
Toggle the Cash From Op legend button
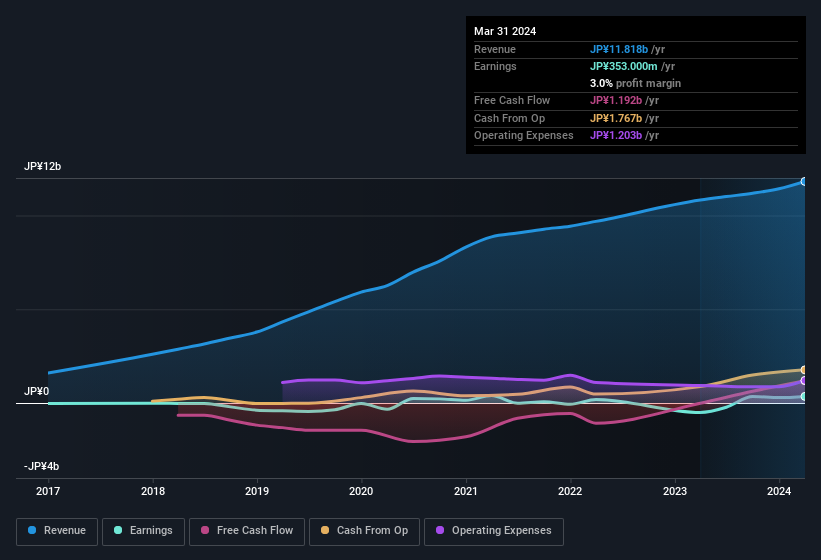(364, 531)
